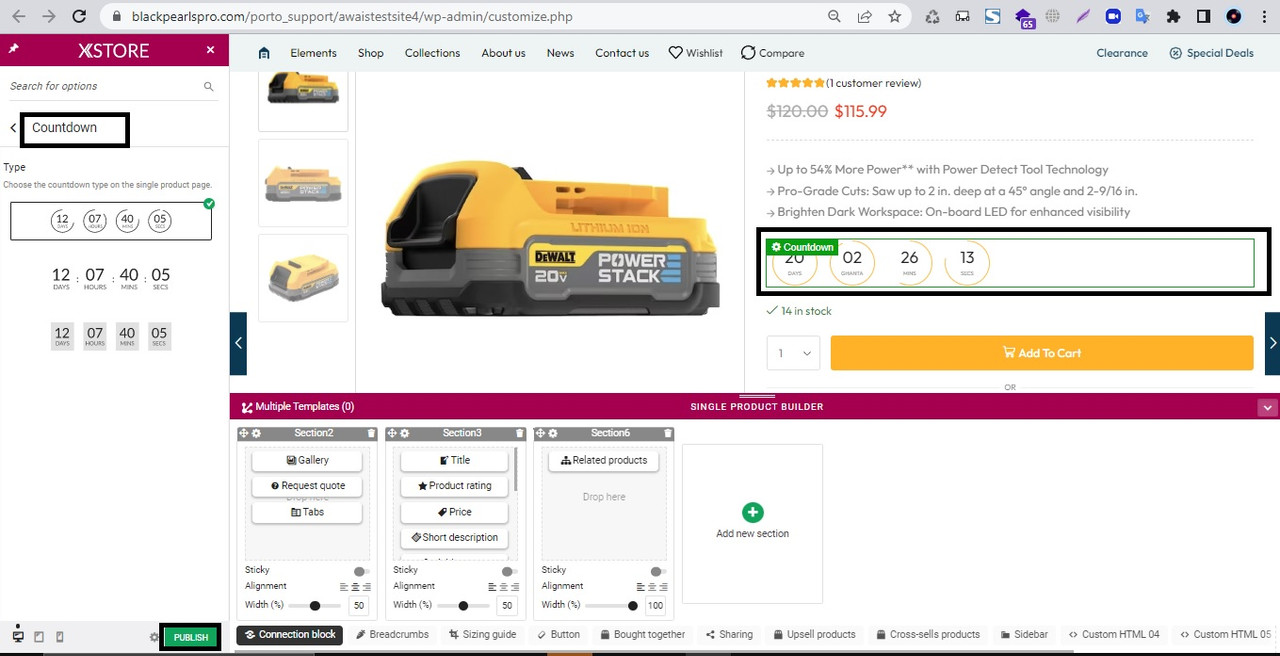This screenshot has height=656, width=1280.
Task: Open Clearance link
Action: [1122, 53]
